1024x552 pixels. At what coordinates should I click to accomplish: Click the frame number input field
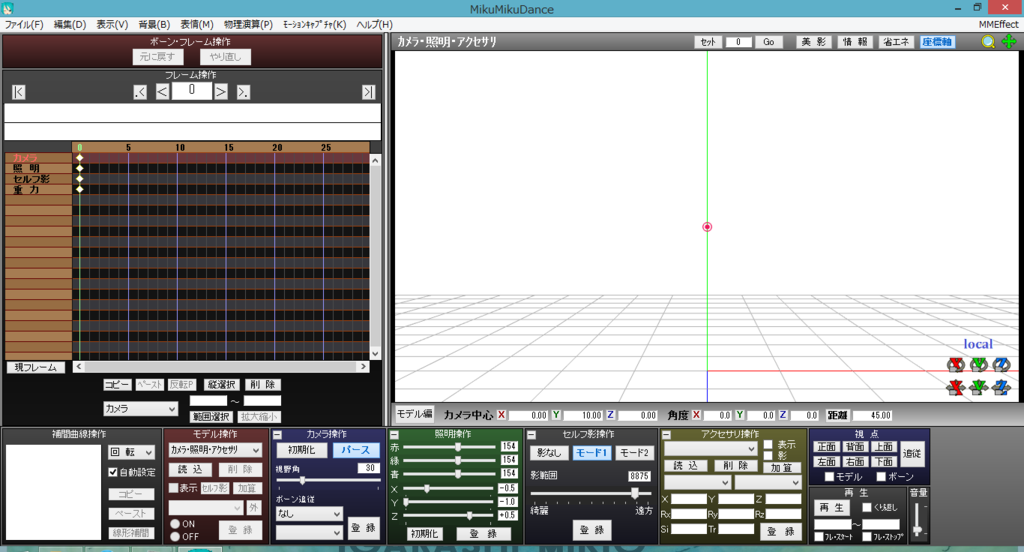tap(192, 91)
